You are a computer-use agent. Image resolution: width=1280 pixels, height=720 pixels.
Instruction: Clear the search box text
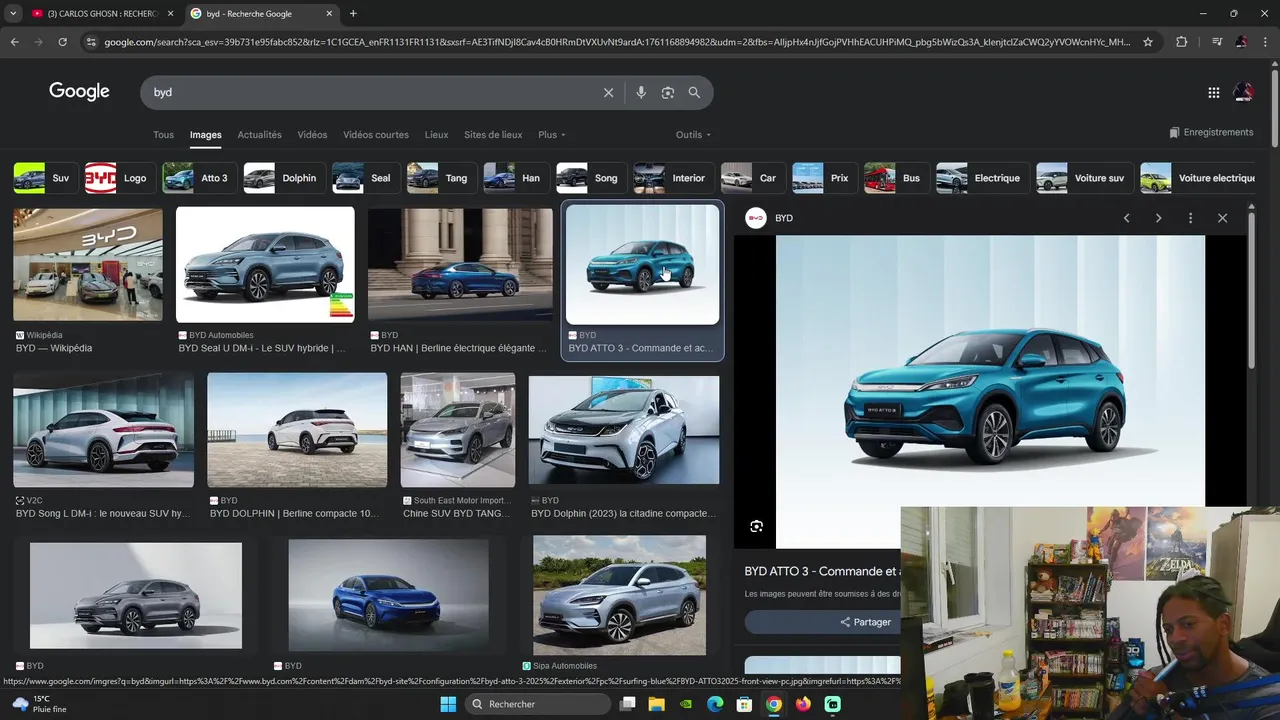click(x=608, y=92)
